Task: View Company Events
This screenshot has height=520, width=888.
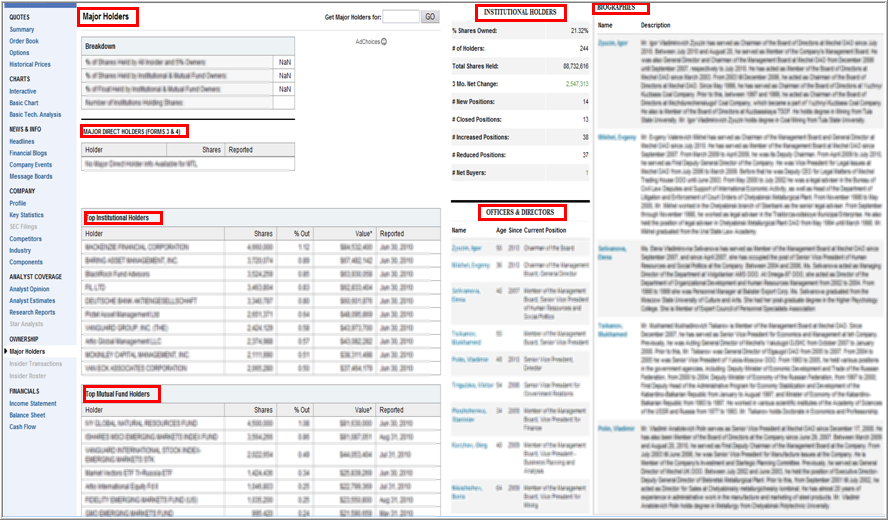Action: tap(31, 165)
